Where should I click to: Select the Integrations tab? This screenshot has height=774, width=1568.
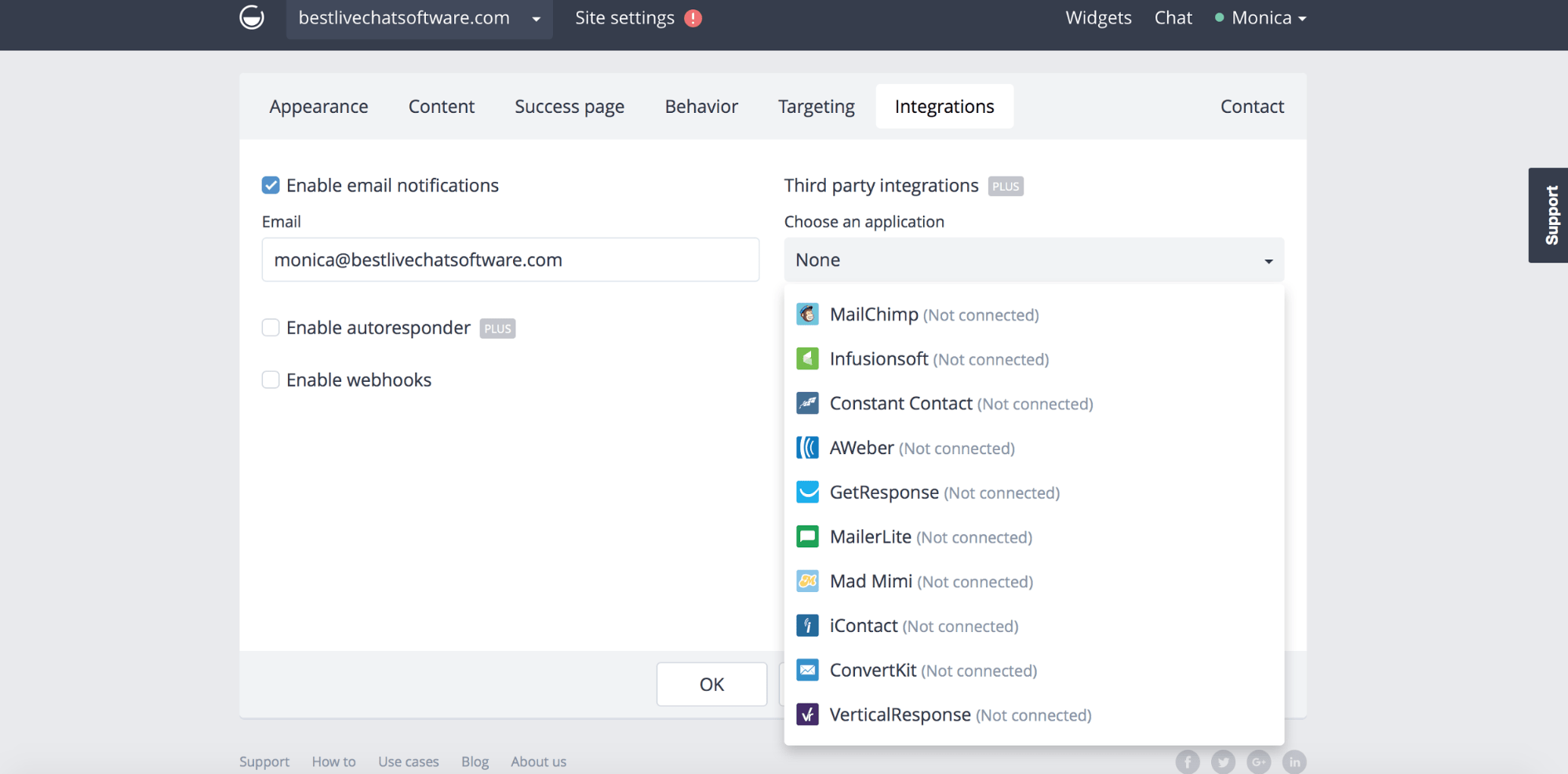pos(944,107)
